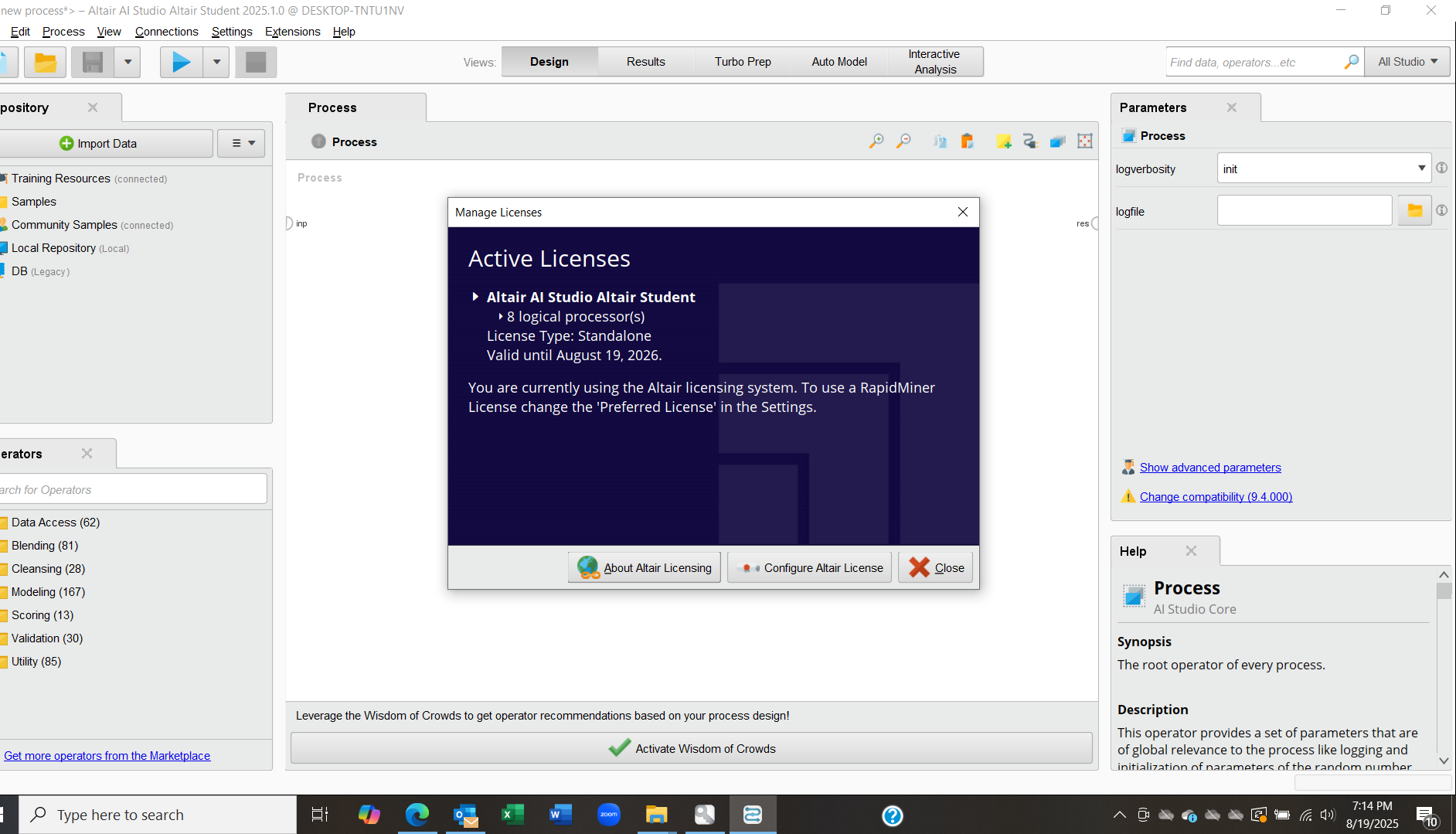Click the blue stacked operators icon in Process toolbar

(x=1058, y=141)
